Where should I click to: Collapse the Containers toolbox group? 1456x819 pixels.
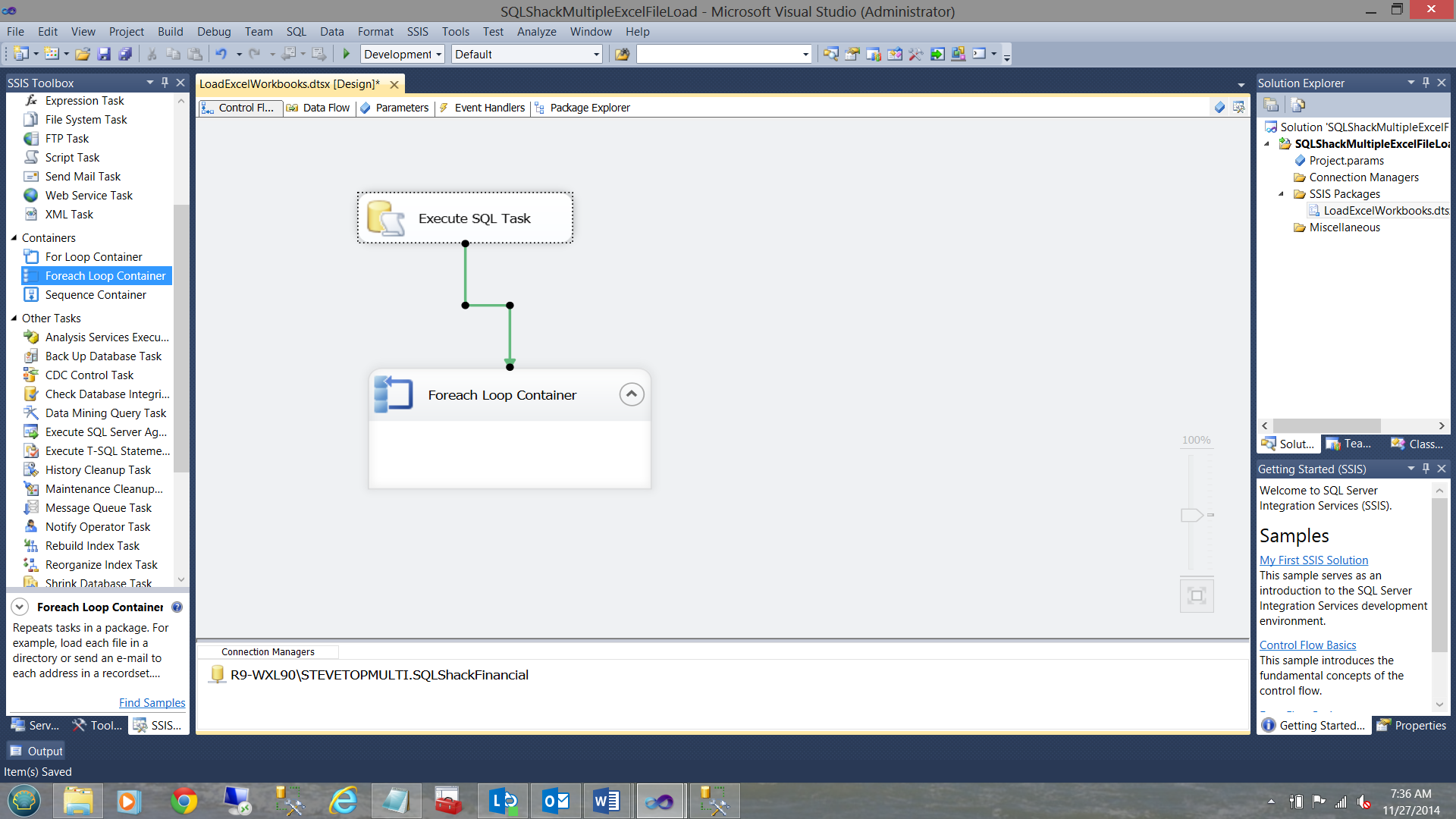coord(14,238)
